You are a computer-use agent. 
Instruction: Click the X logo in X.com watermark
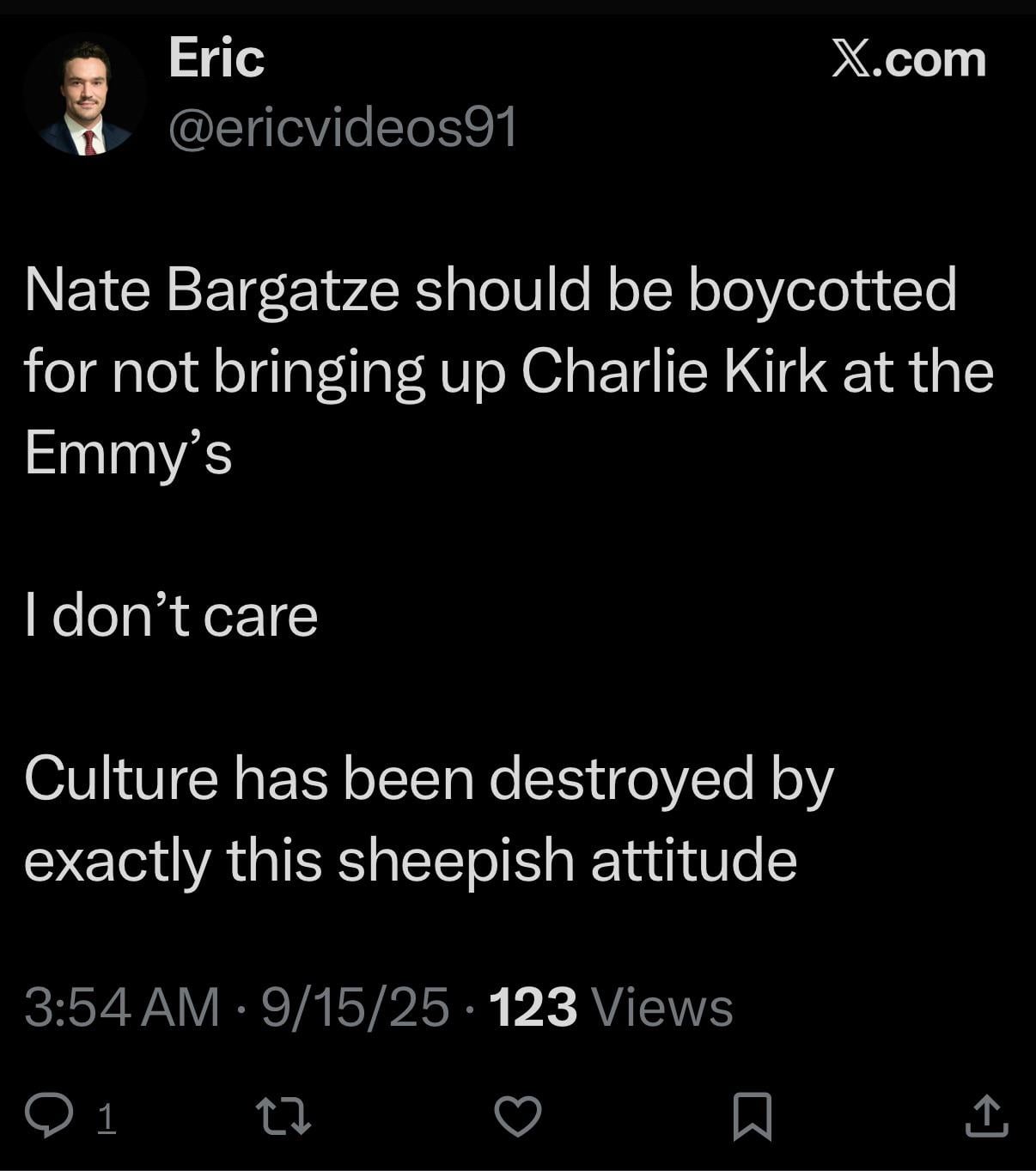pos(851,60)
